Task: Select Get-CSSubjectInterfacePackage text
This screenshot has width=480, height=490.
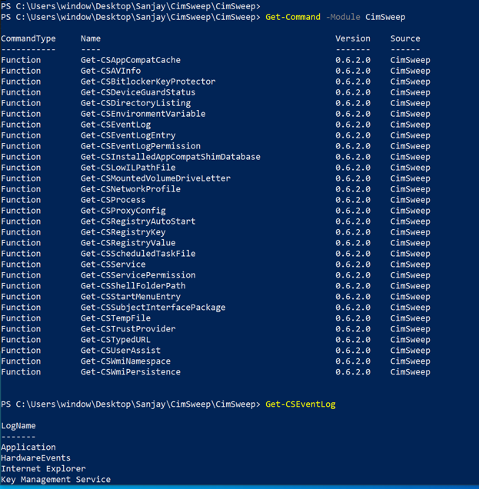Action: [153, 307]
